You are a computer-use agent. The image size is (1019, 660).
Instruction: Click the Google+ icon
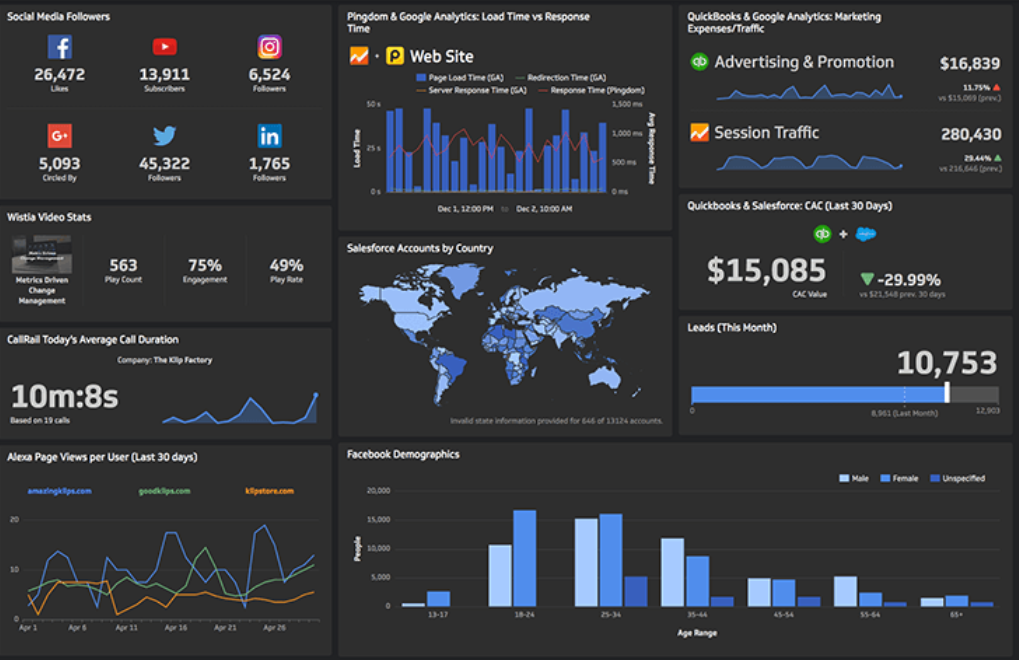[62, 135]
